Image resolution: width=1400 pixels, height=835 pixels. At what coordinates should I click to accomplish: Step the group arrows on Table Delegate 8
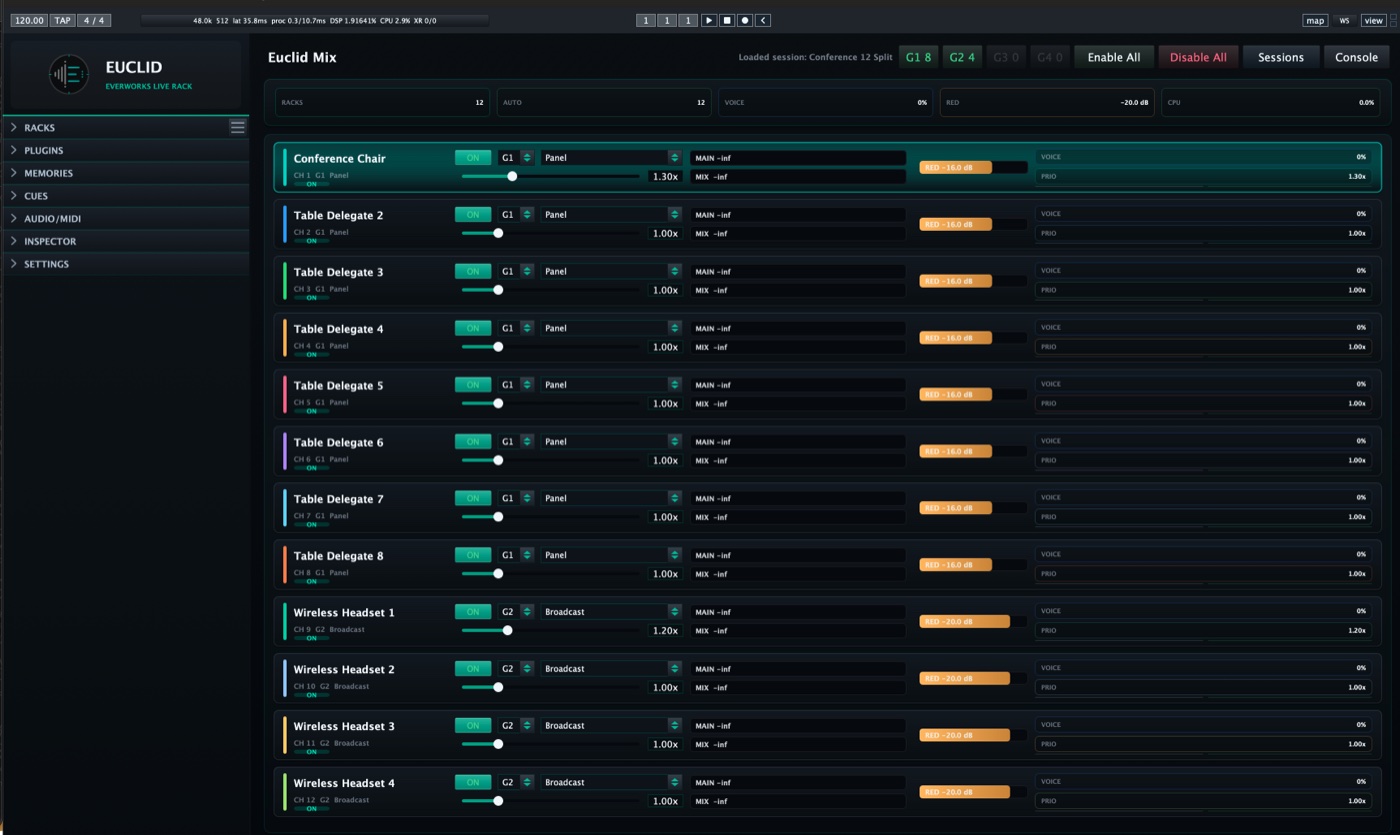[x=527, y=555]
